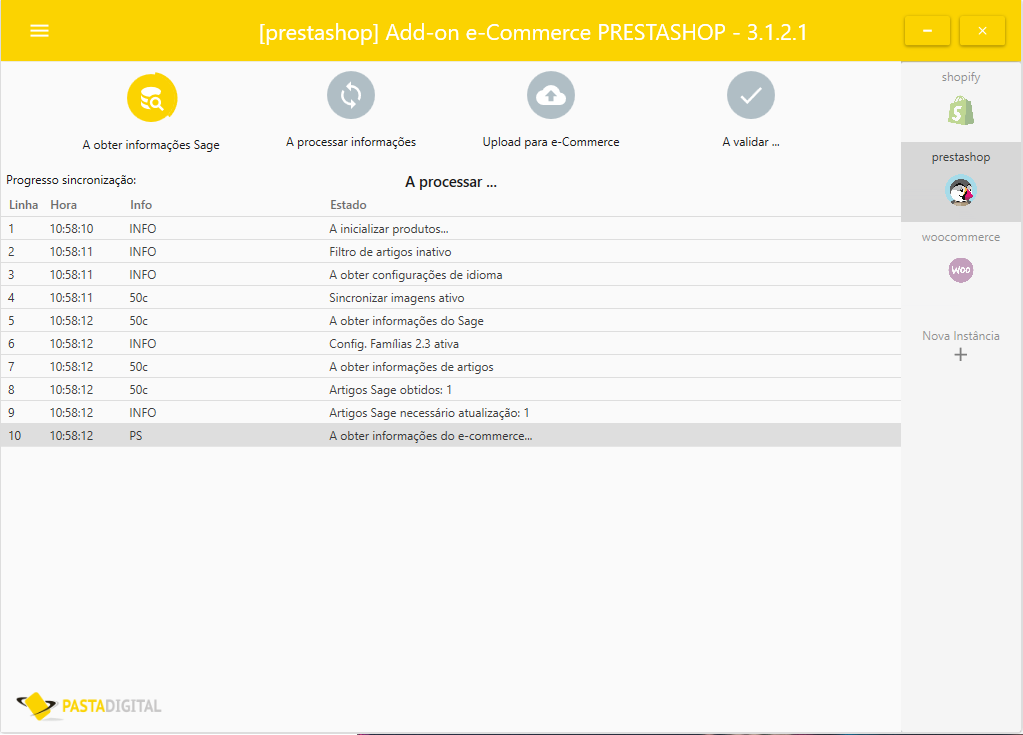The width and height of the screenshot is (1023, 735).
Task: Select log row 'A inicializar produtos...'
Action: 451,229
